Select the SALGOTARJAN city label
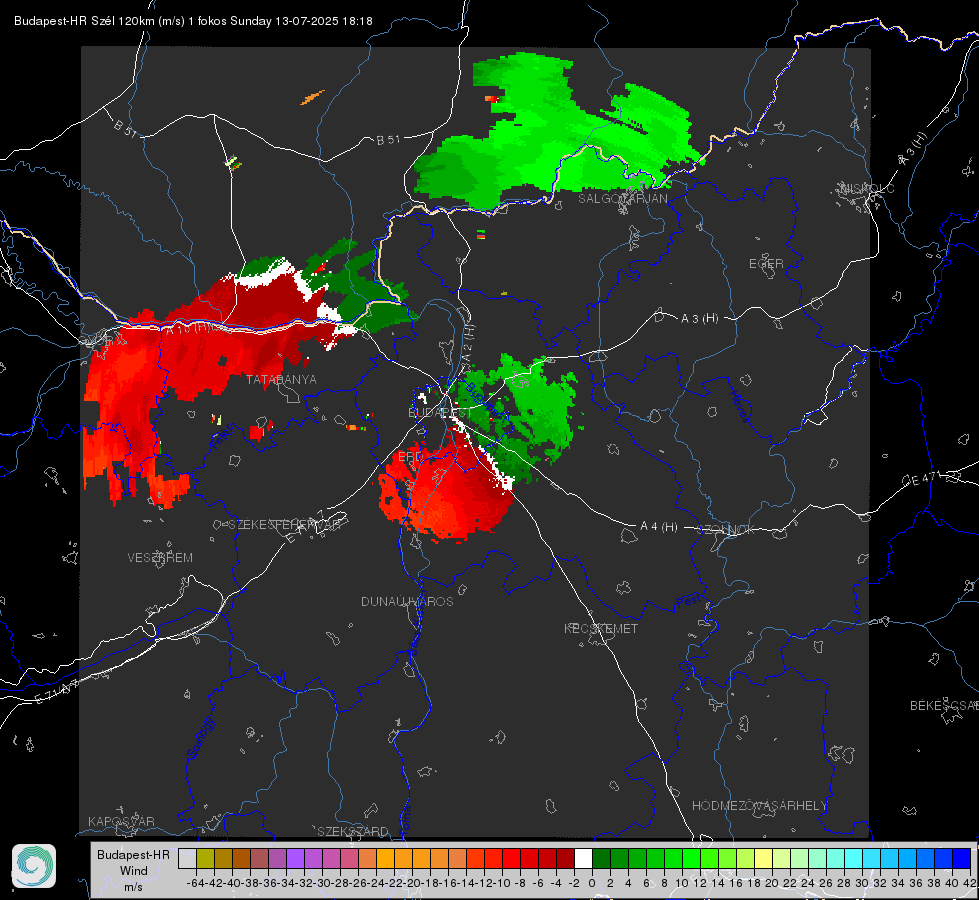Viewport: 979px width, 900px height. tap(622, 199)
